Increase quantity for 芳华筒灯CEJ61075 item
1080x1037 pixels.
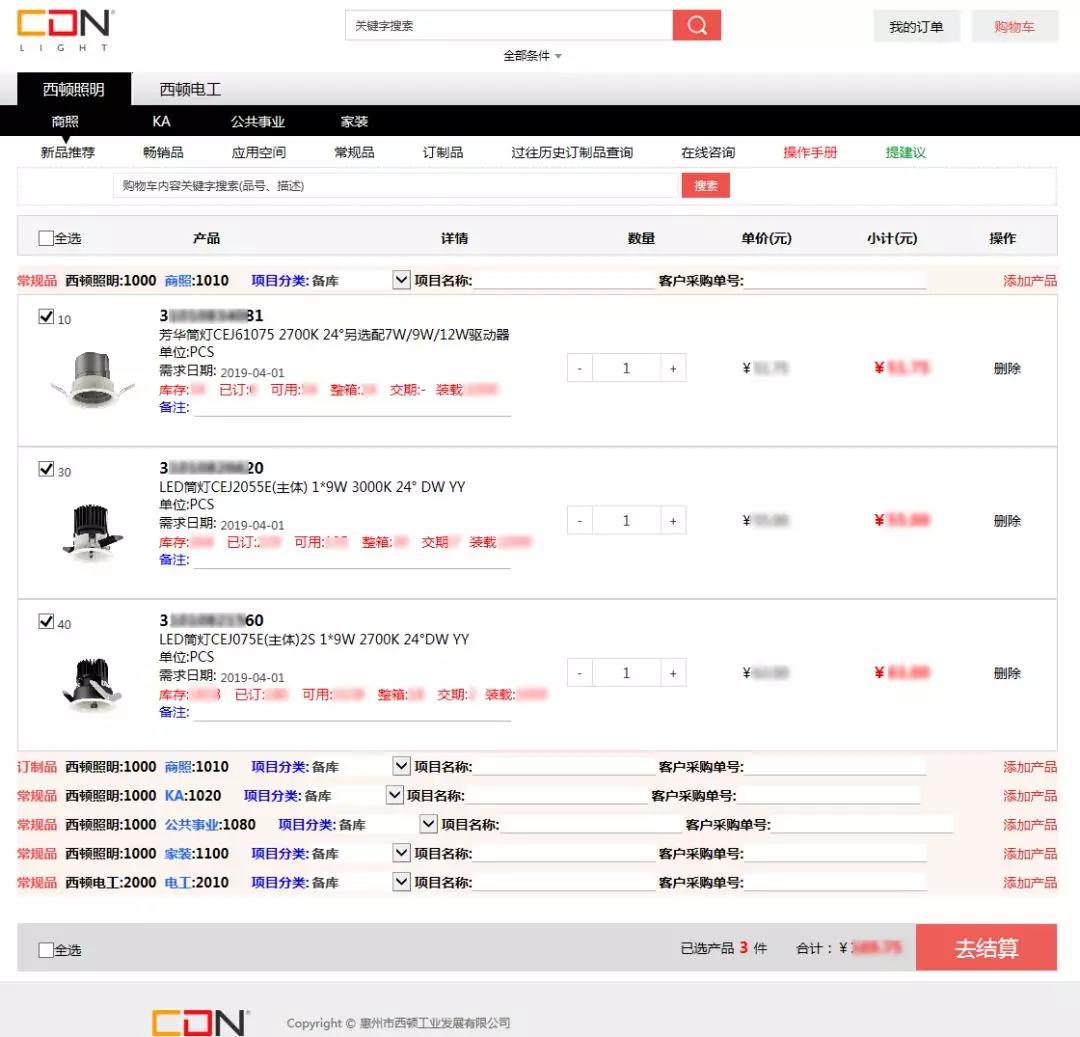click(x=673, y=368)
